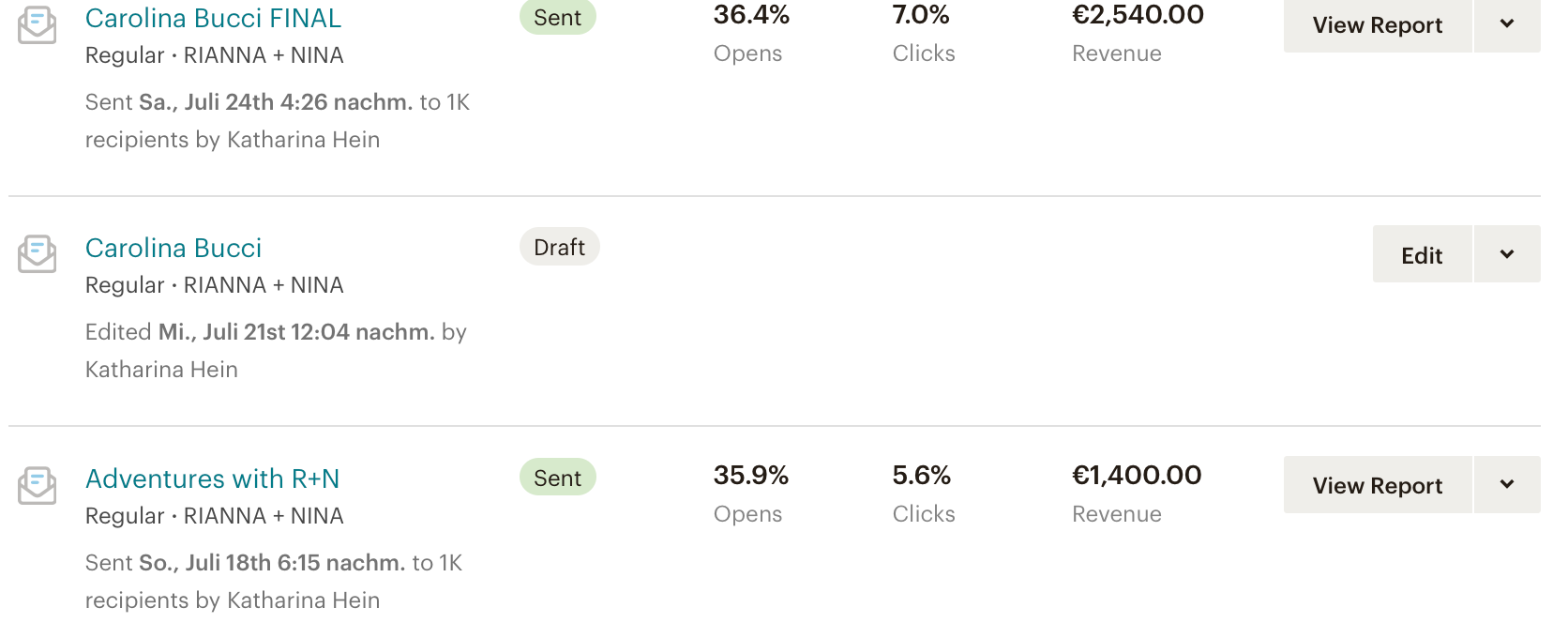Click the Draft status badge
Viewport: 1568px width, 638px height.
pyautogui.click(x=559, y=247)
